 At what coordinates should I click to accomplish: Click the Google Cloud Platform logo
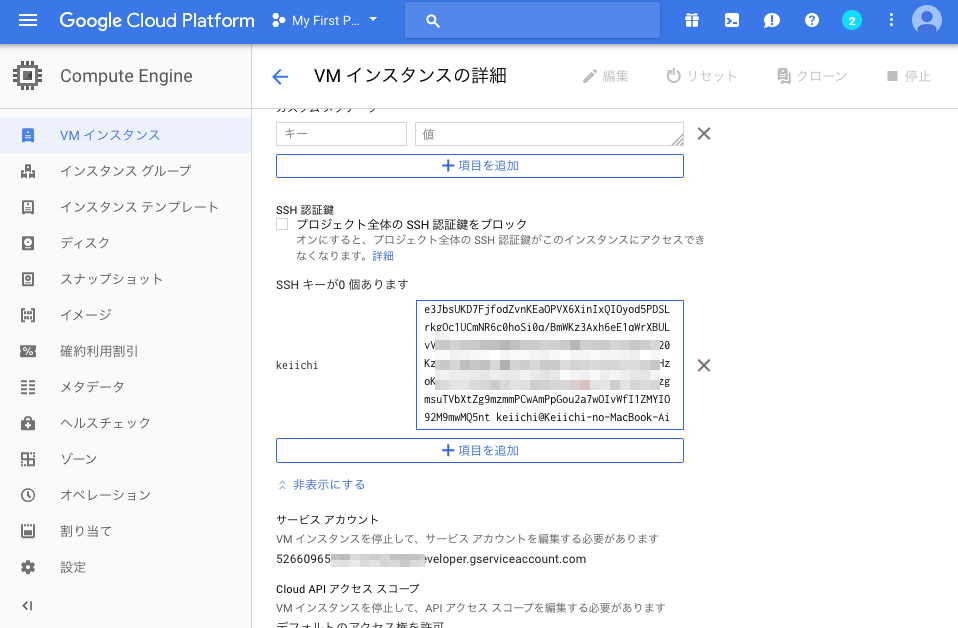click(x=156, y=20)
